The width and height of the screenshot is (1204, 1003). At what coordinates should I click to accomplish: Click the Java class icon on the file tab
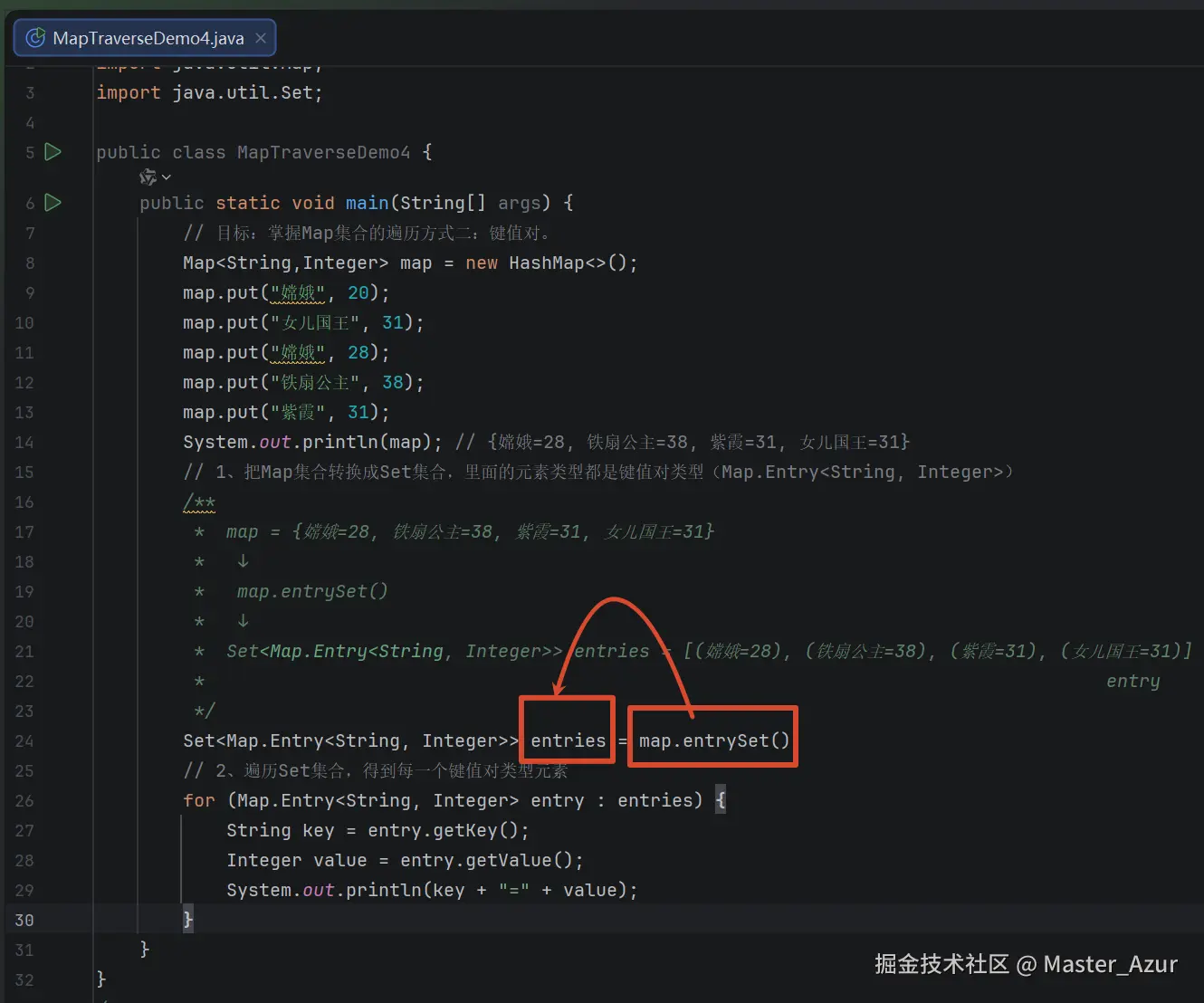coord(35,38)
